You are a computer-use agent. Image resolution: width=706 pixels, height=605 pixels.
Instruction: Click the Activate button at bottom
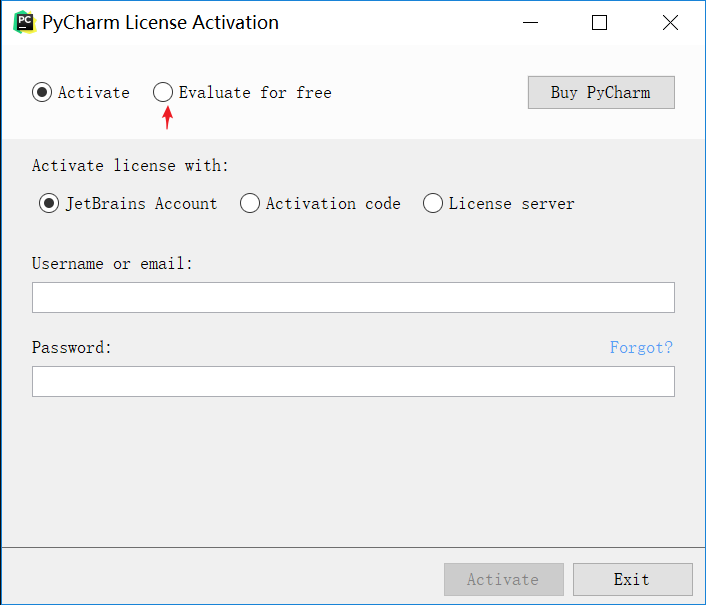point(504,579)
